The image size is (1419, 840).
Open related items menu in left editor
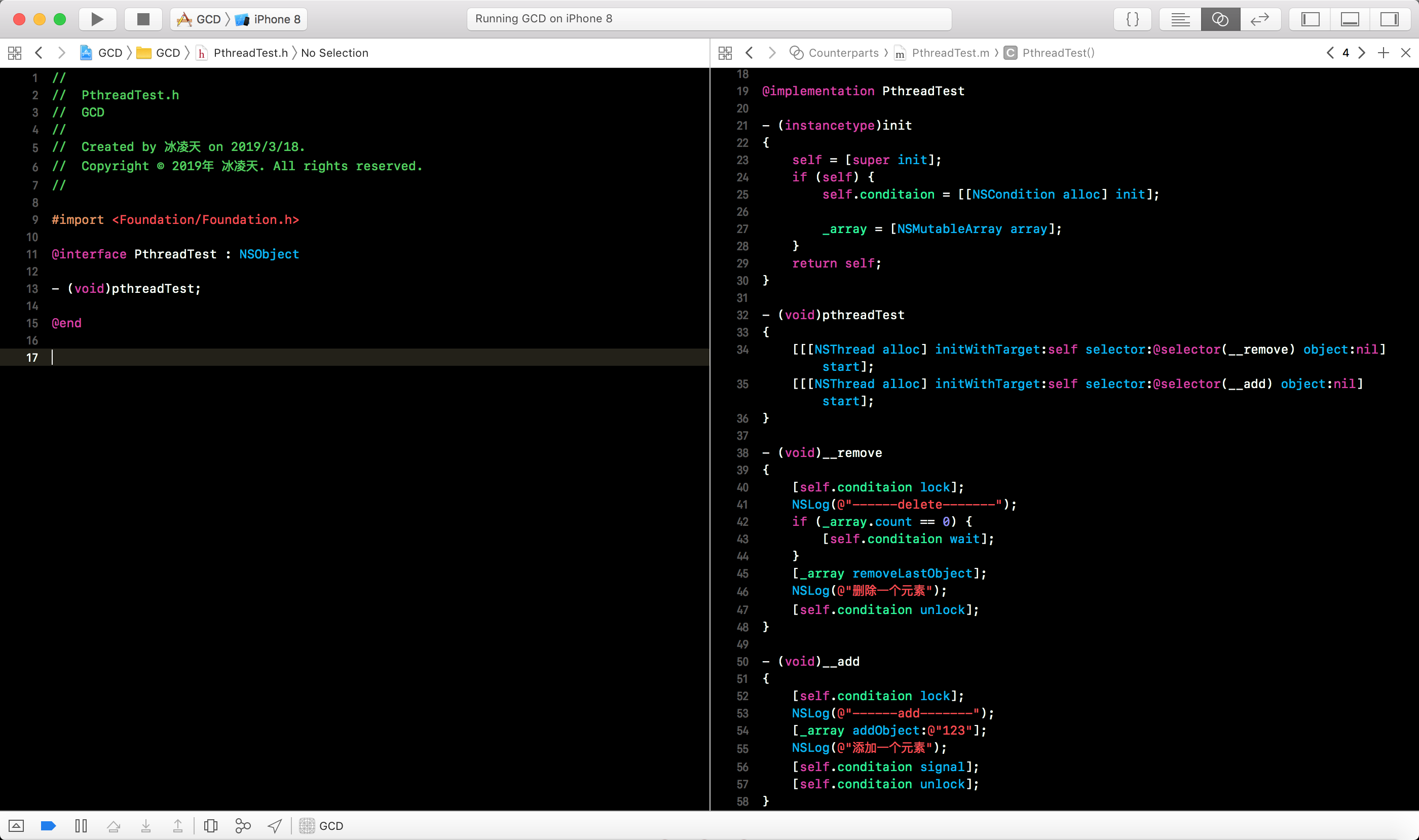[15, 53]
